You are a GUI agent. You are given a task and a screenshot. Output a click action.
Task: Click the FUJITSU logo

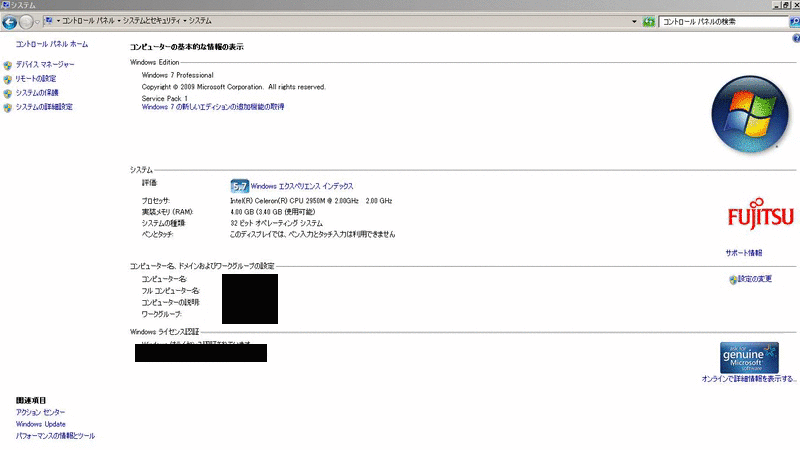[x=760, y=213]
